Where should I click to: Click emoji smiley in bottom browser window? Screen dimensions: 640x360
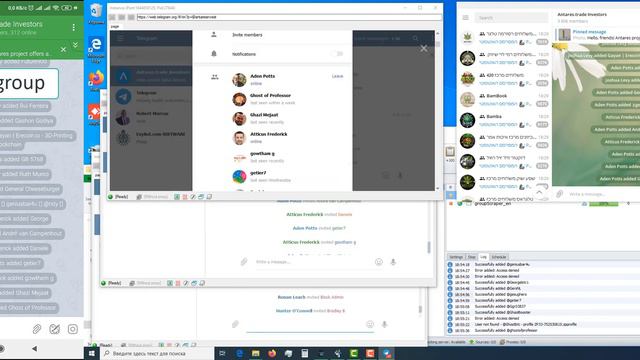click(370, 324)
